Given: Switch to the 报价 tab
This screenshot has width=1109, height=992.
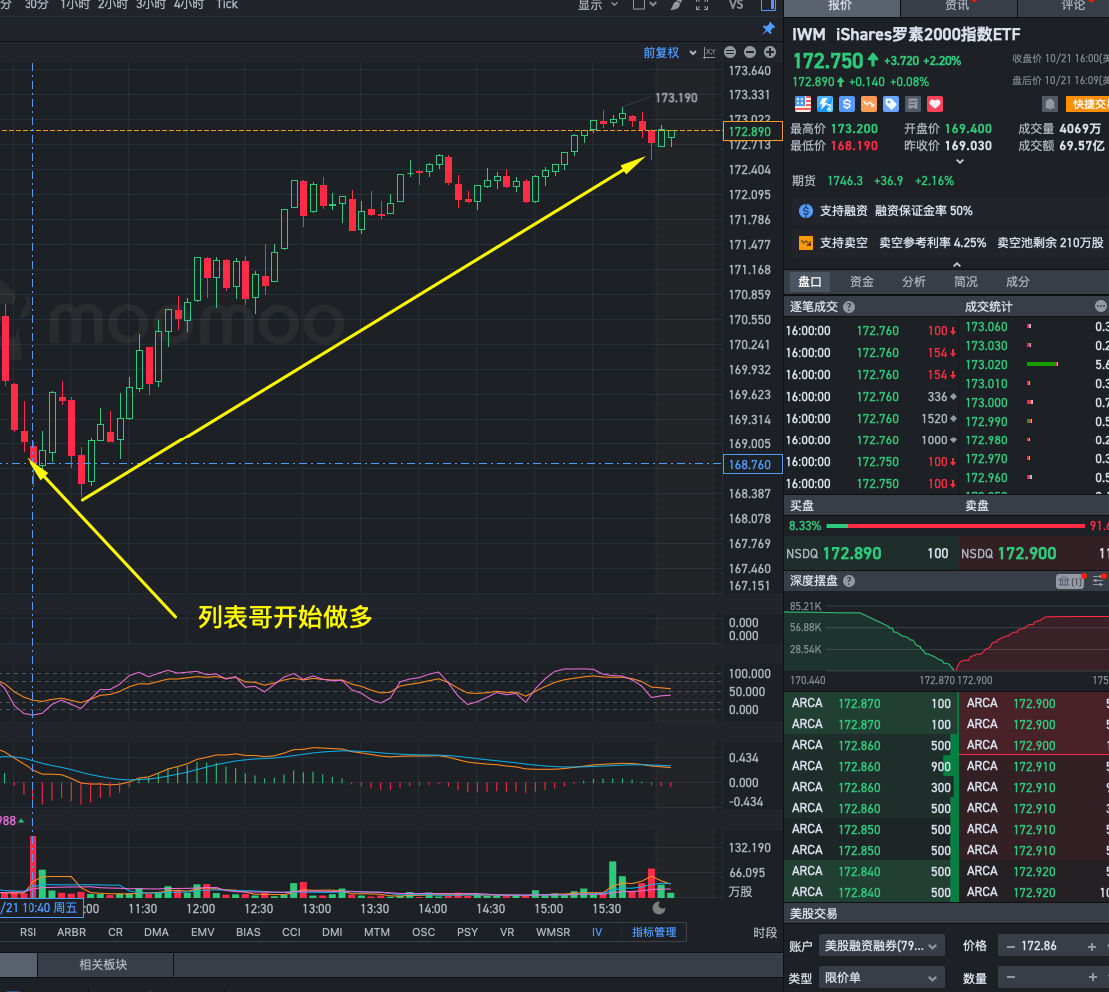Looking at the screenshot, I should (840, 6).
